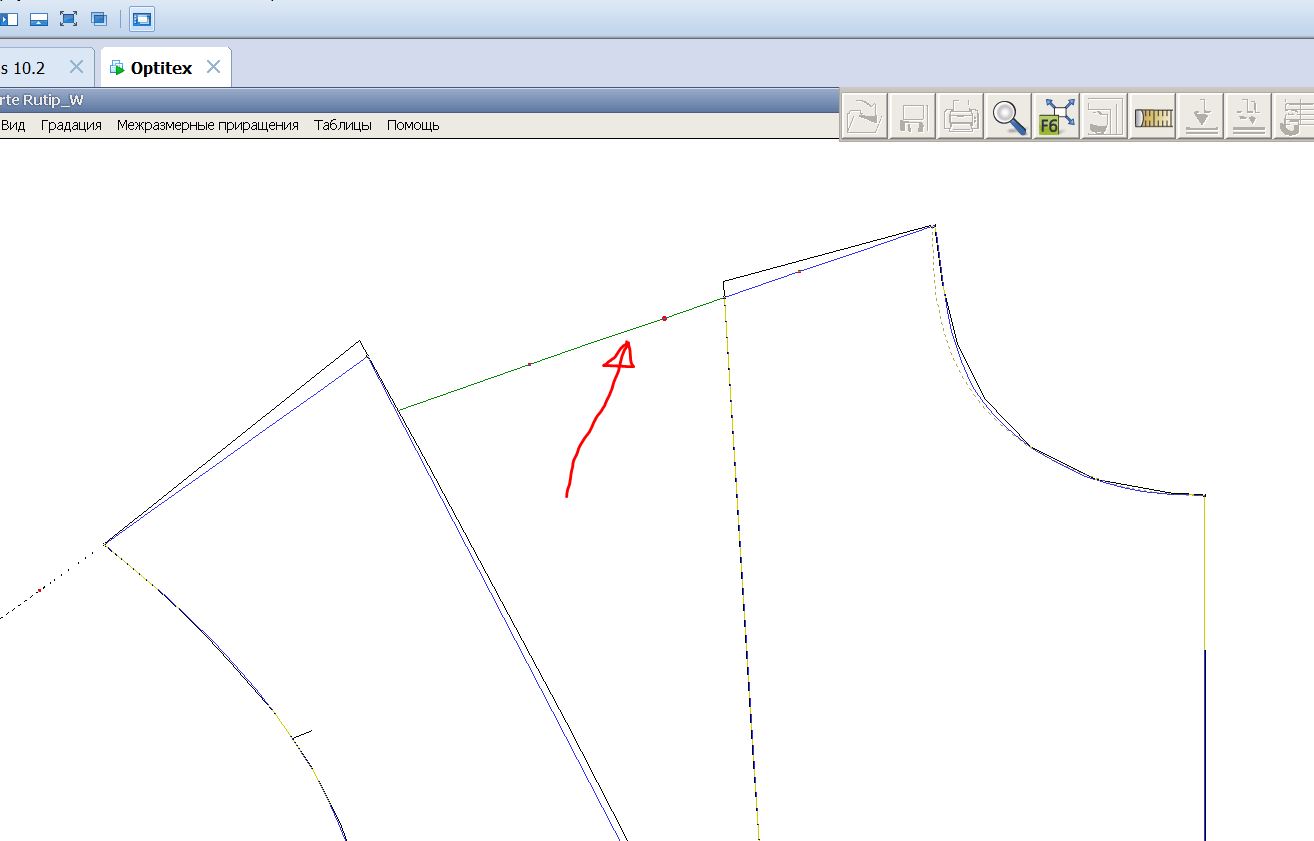The height and width of the screenshot is (841, 1314).
Task: Click the save diskette toolbar icon
Action: click(x=912, y=117)
